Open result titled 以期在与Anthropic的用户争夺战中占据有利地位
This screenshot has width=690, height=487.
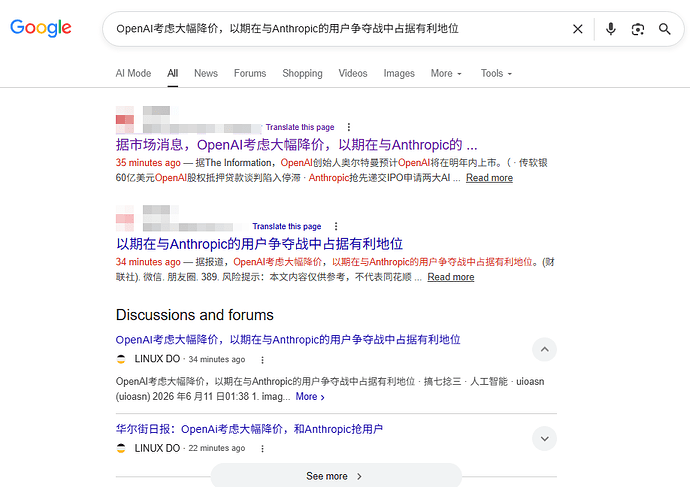tap(260, 244)
